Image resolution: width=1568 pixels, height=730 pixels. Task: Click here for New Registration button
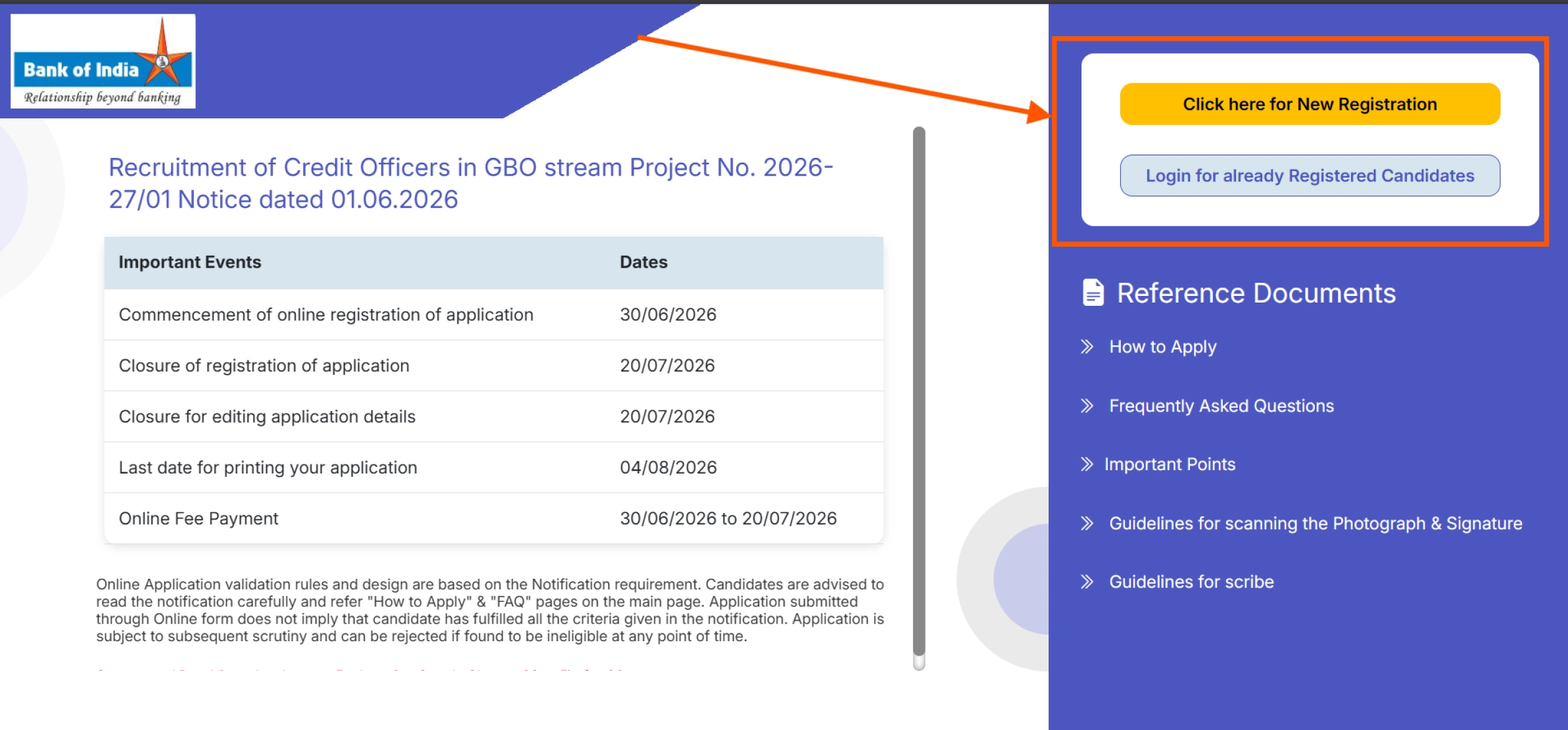click(1310, 104)
